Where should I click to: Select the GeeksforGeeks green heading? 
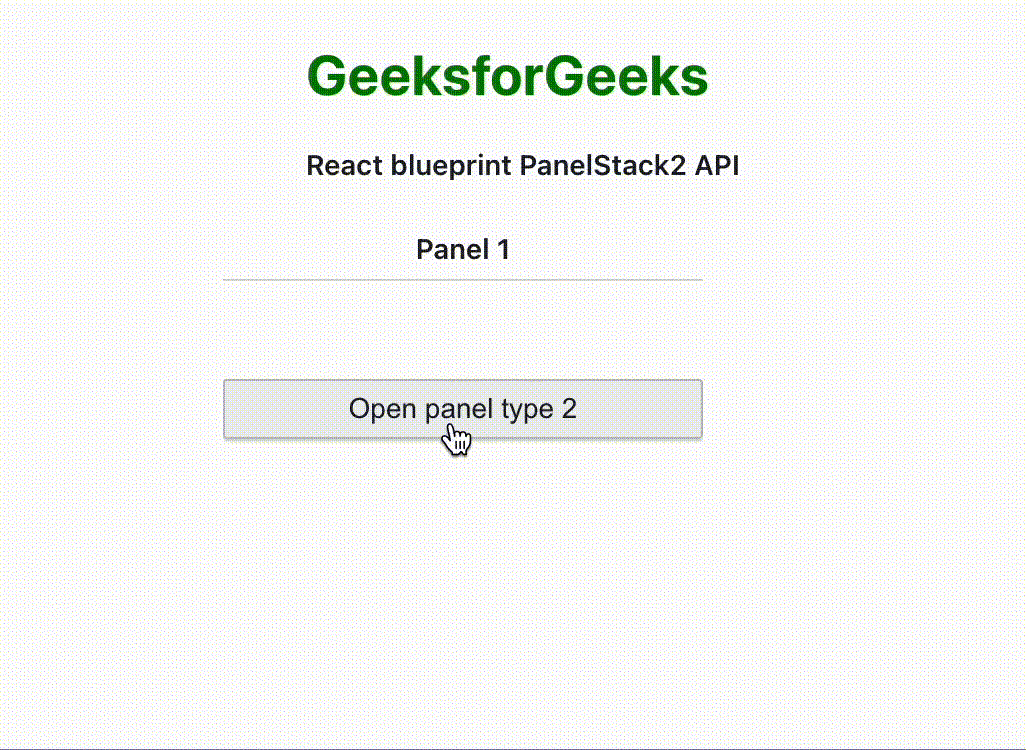[x=507, y=76]
